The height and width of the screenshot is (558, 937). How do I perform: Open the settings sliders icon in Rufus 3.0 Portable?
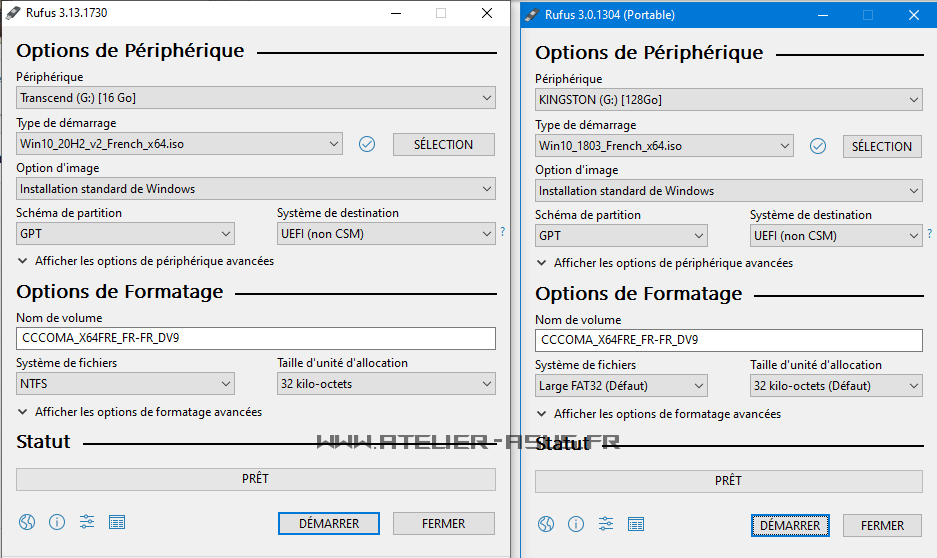click(606, 524)
